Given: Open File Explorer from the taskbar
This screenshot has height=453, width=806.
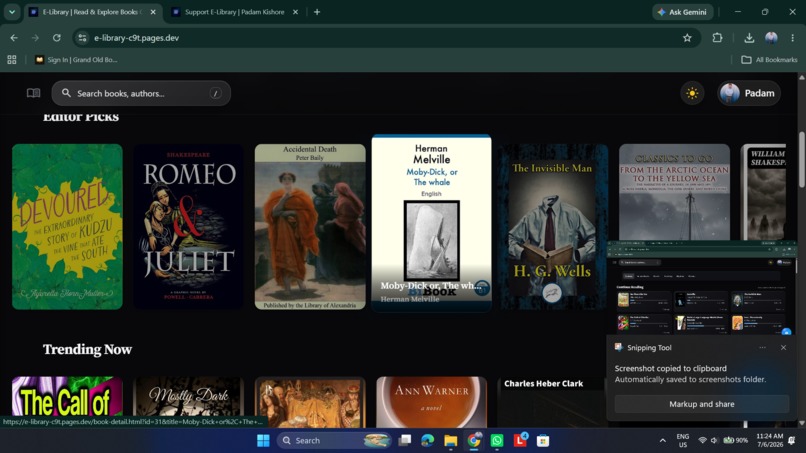Looking at the screenshot, I should [x=451, y=441].
